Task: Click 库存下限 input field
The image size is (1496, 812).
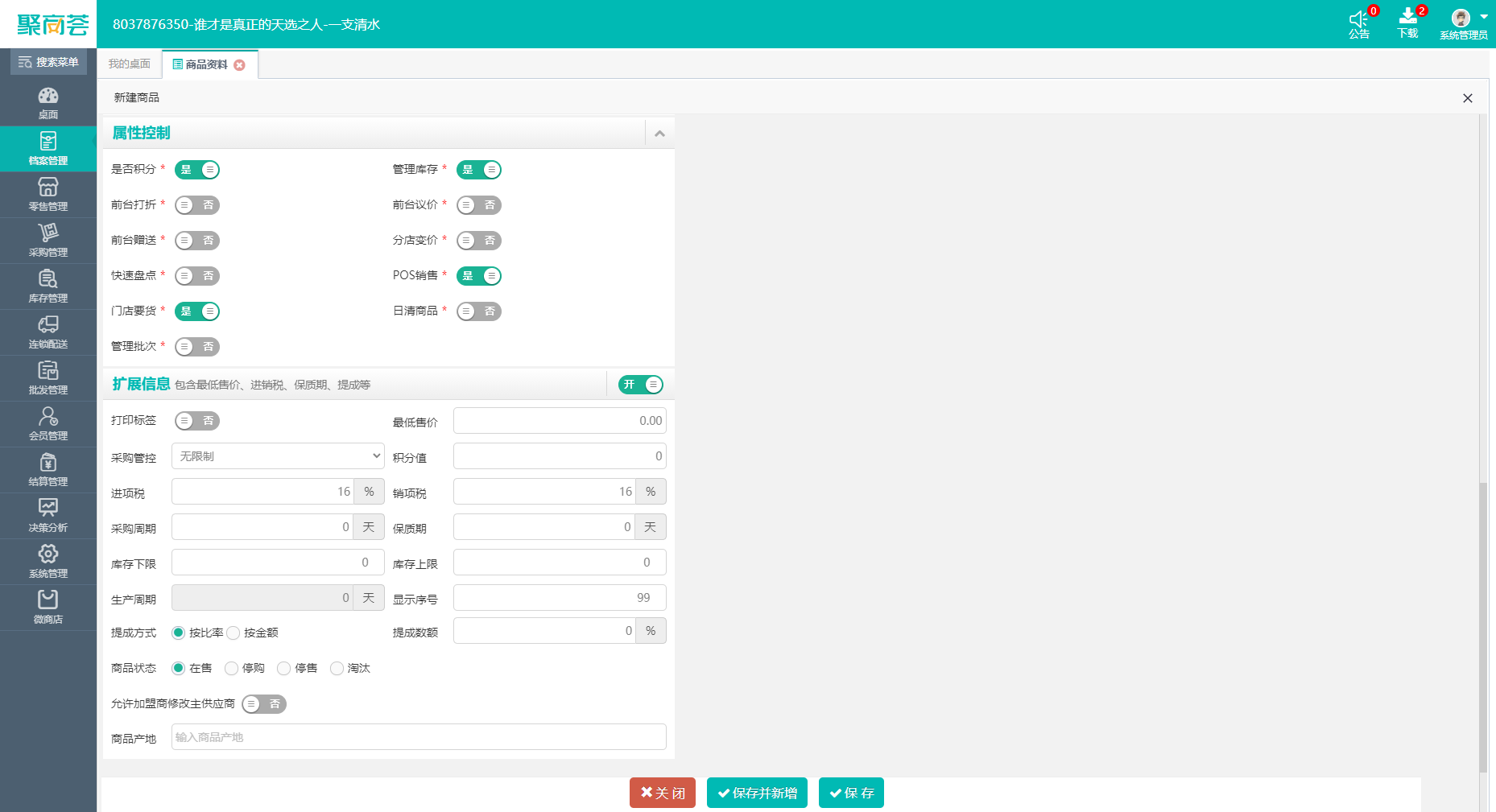Action: pyautogui.click(x=278, y=563)
